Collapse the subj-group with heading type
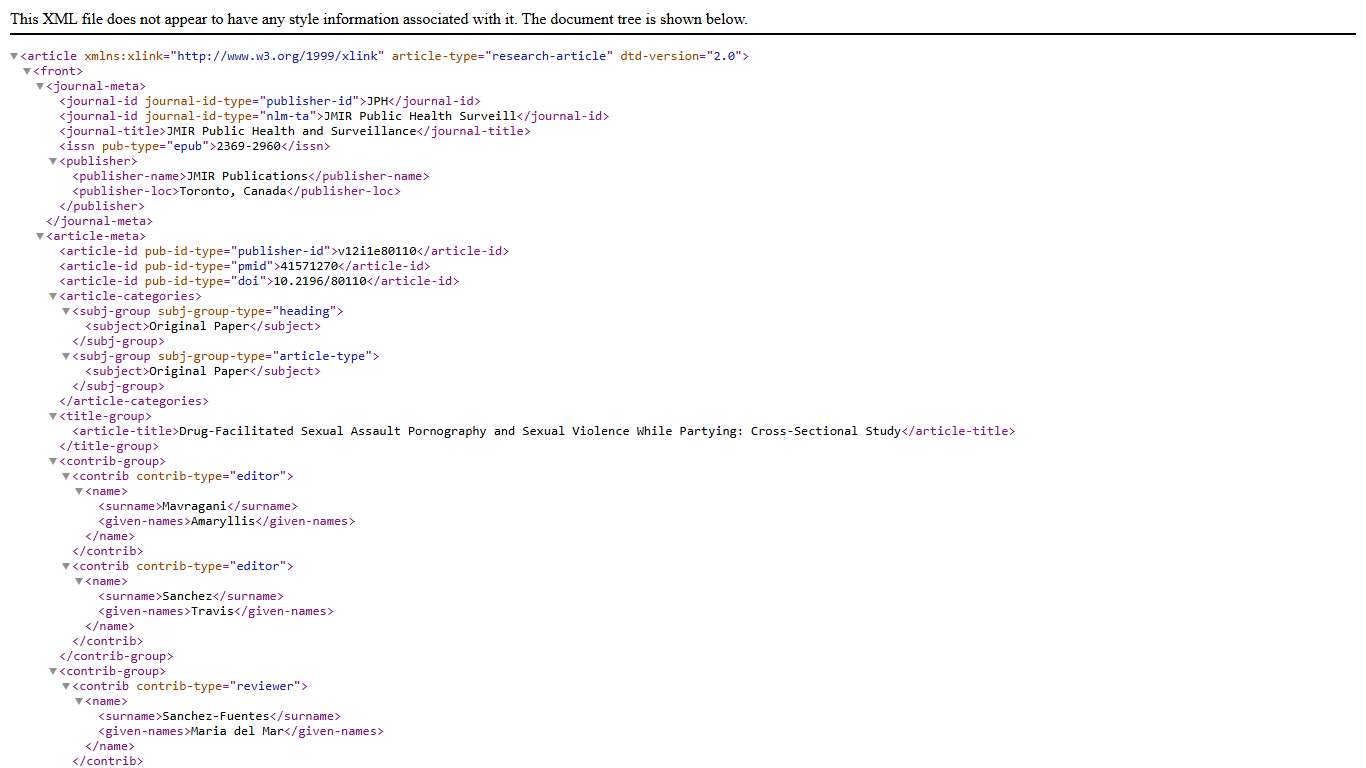 click(66, 312)
